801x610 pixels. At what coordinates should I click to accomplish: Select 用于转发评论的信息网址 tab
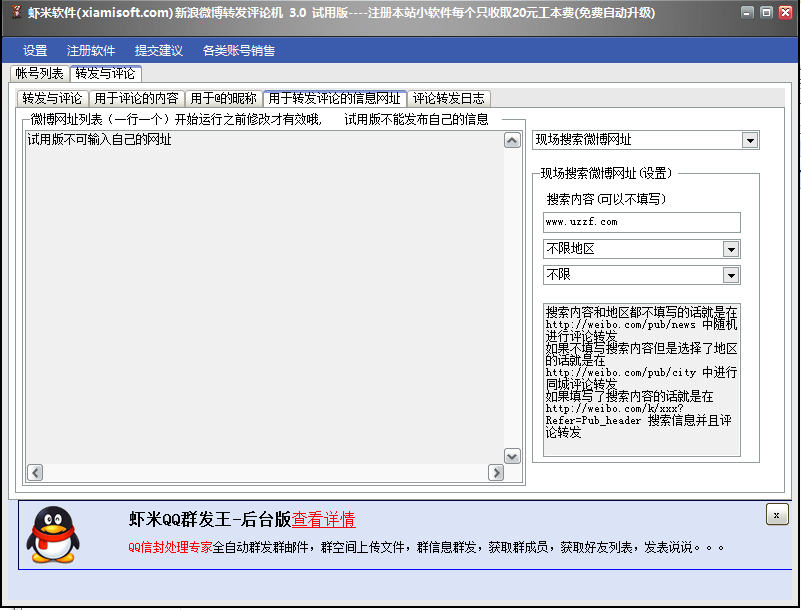(x=335, y=98)
